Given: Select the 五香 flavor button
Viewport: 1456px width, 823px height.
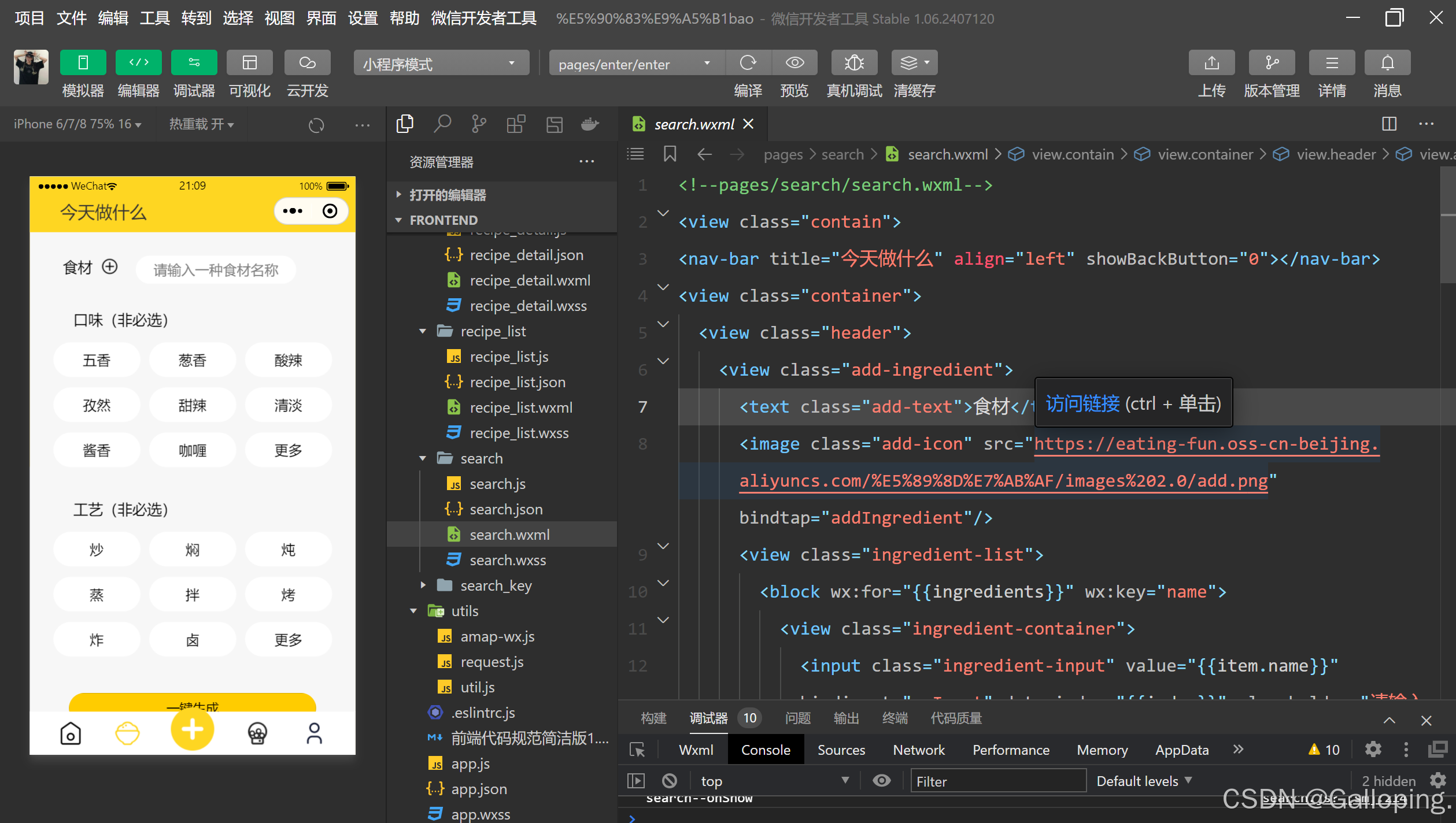Looking at the screenshot, I should [x=96, y=360].
